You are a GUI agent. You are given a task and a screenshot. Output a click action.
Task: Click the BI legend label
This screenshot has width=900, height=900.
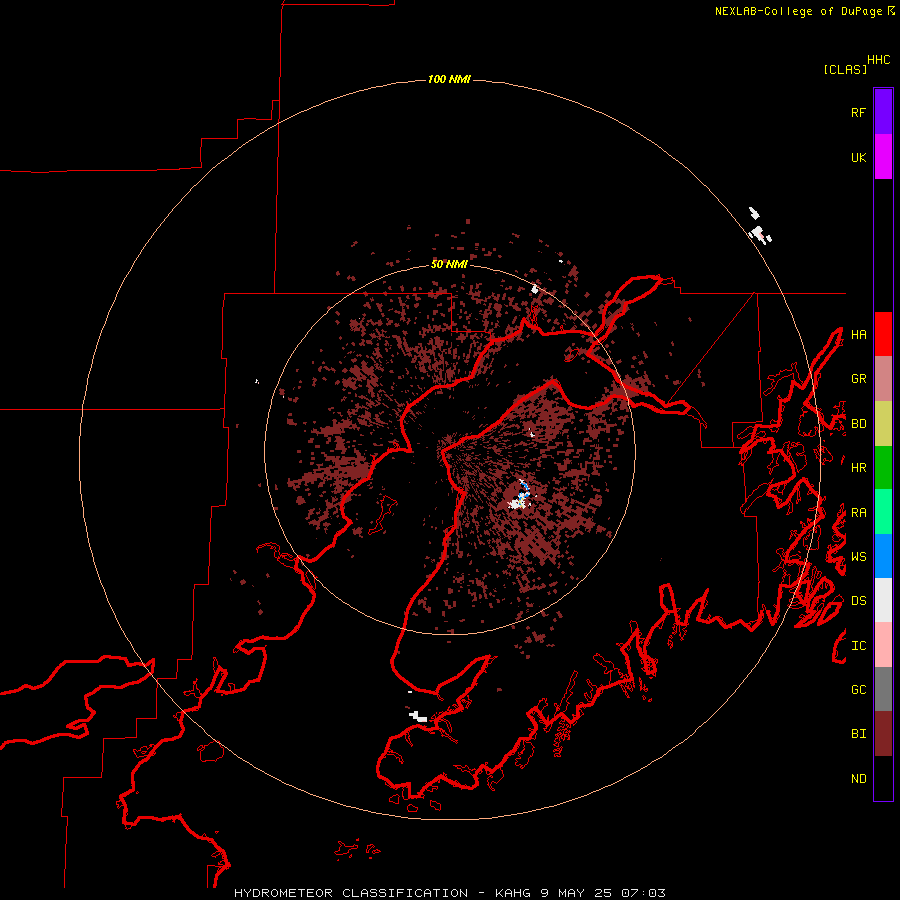click(x=858, y=734)
